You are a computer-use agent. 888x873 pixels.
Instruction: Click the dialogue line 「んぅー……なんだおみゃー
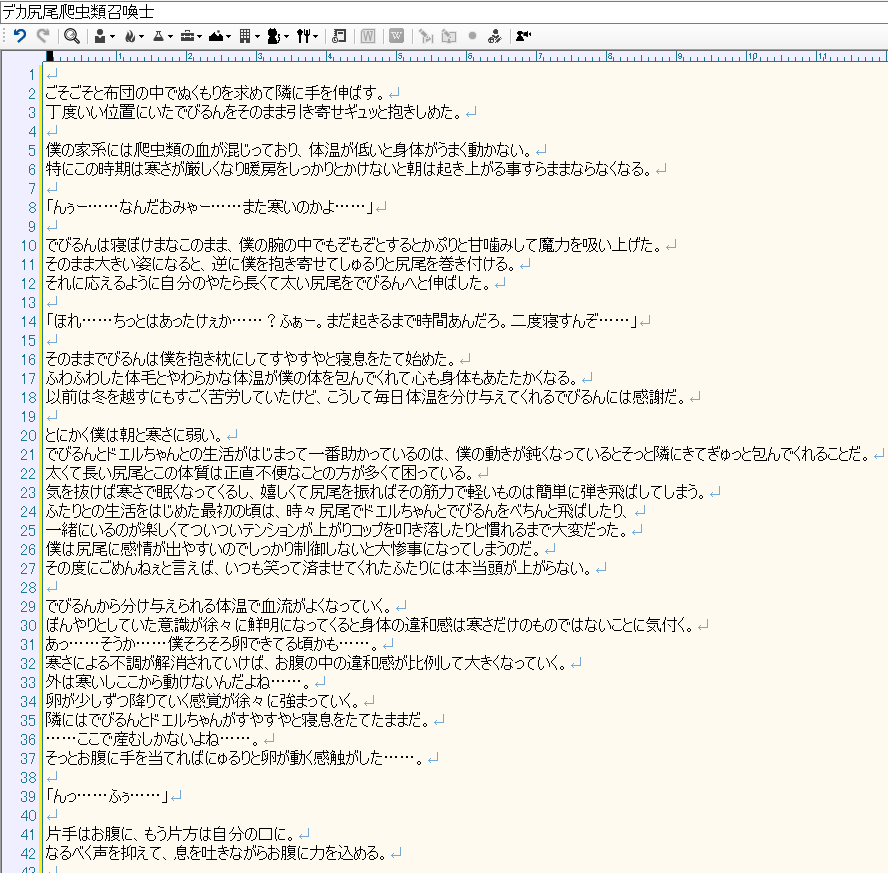tap(210, 207)
